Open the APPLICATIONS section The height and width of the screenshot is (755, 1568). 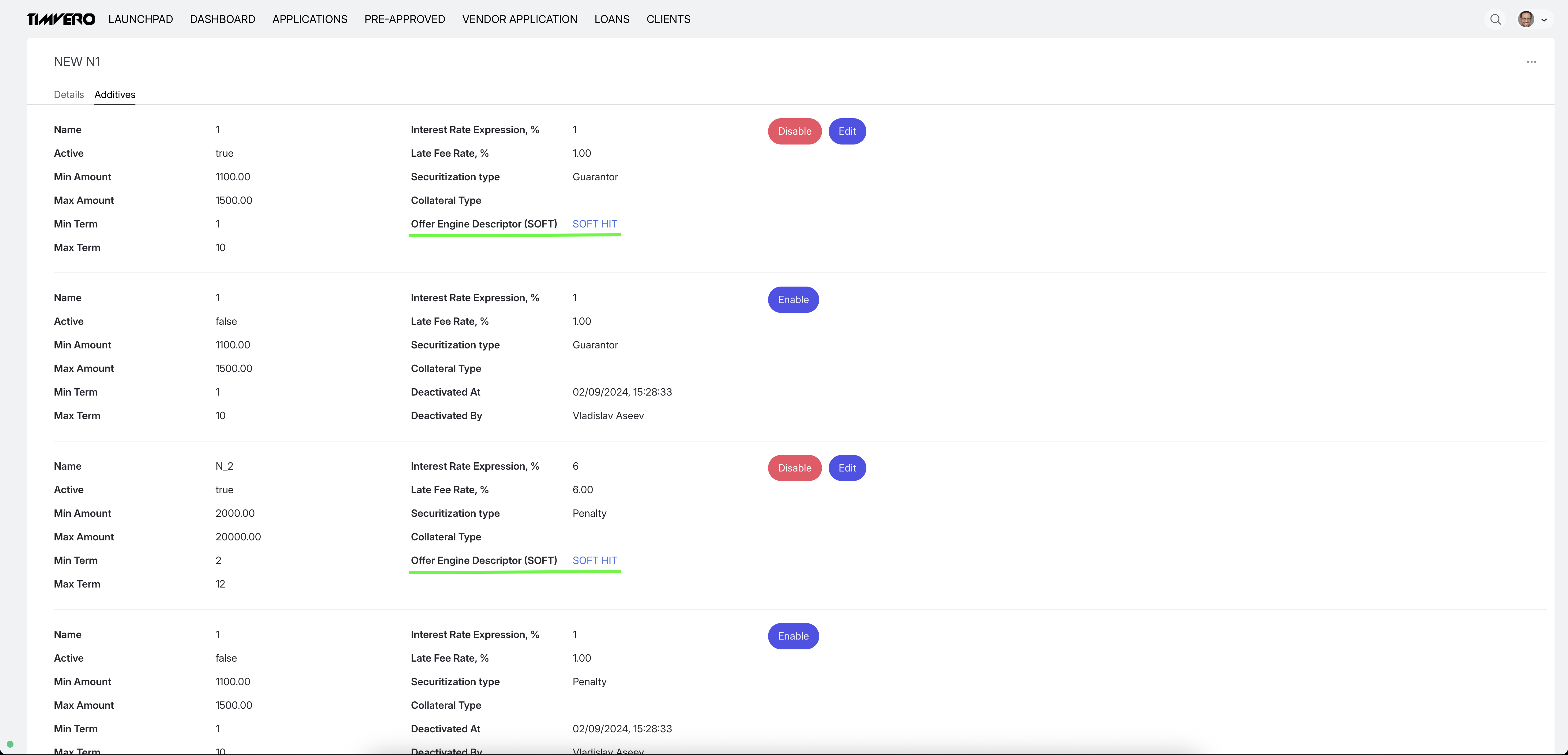coord(310,19)
